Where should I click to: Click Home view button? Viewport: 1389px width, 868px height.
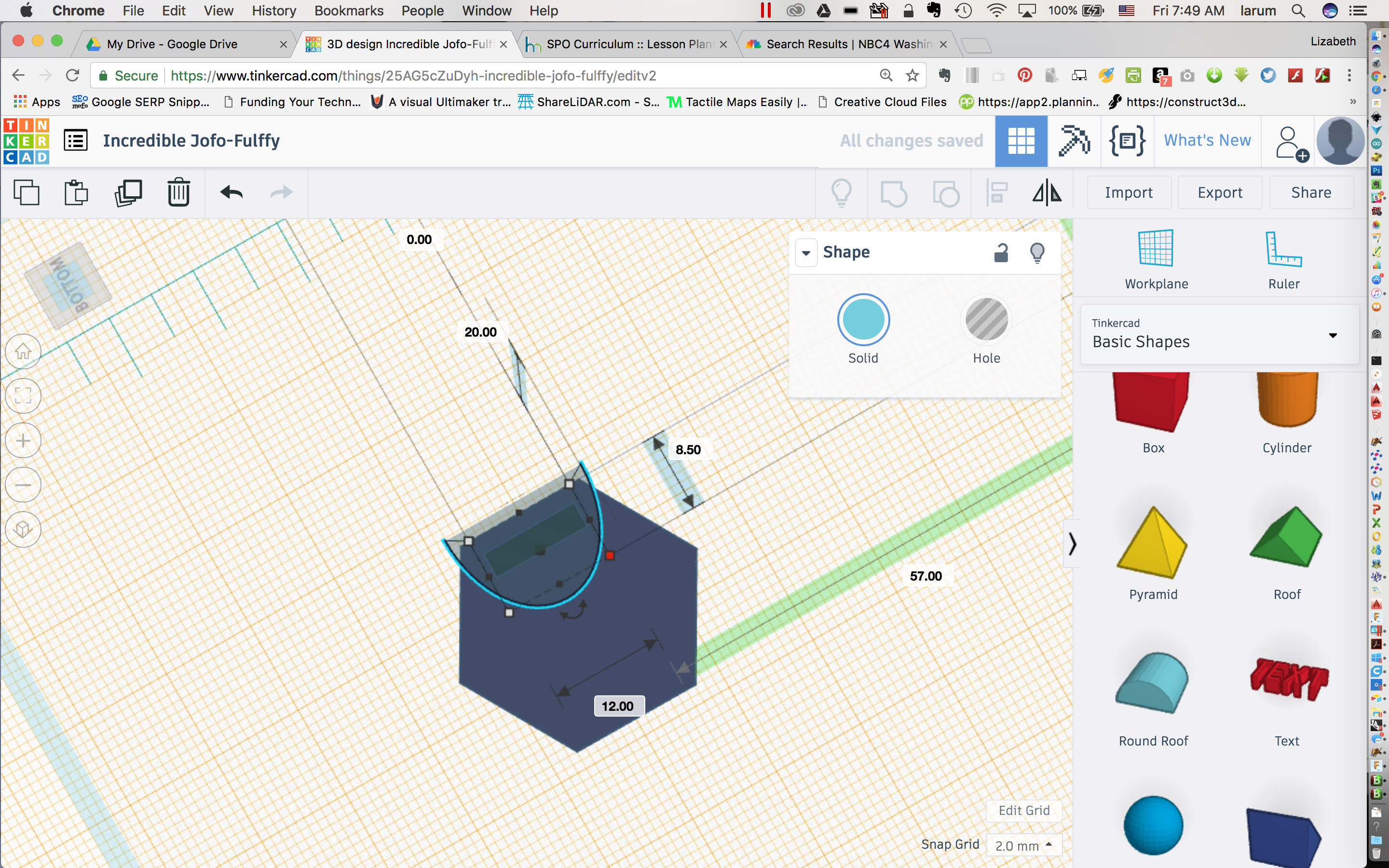coord(23,352)
